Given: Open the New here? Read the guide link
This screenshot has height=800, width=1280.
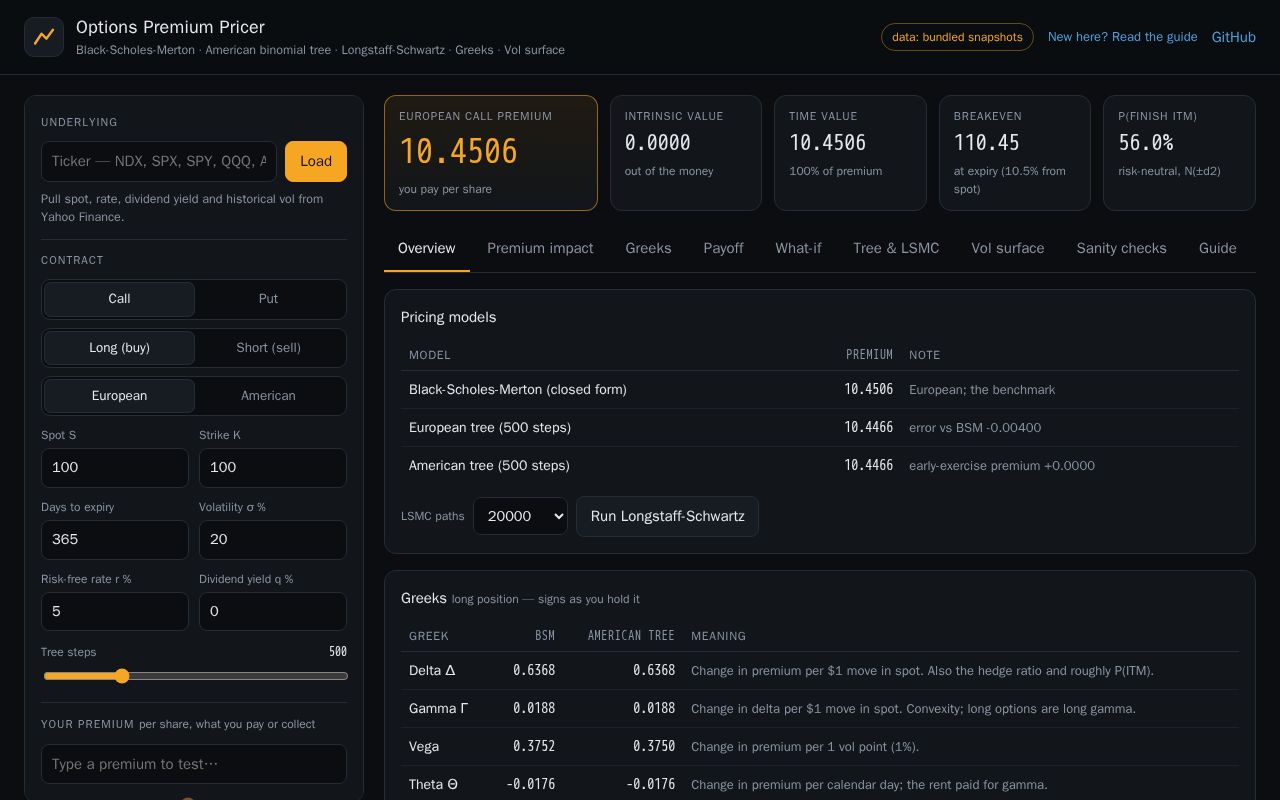Looking at the screenshot, I should [1122, 37].
